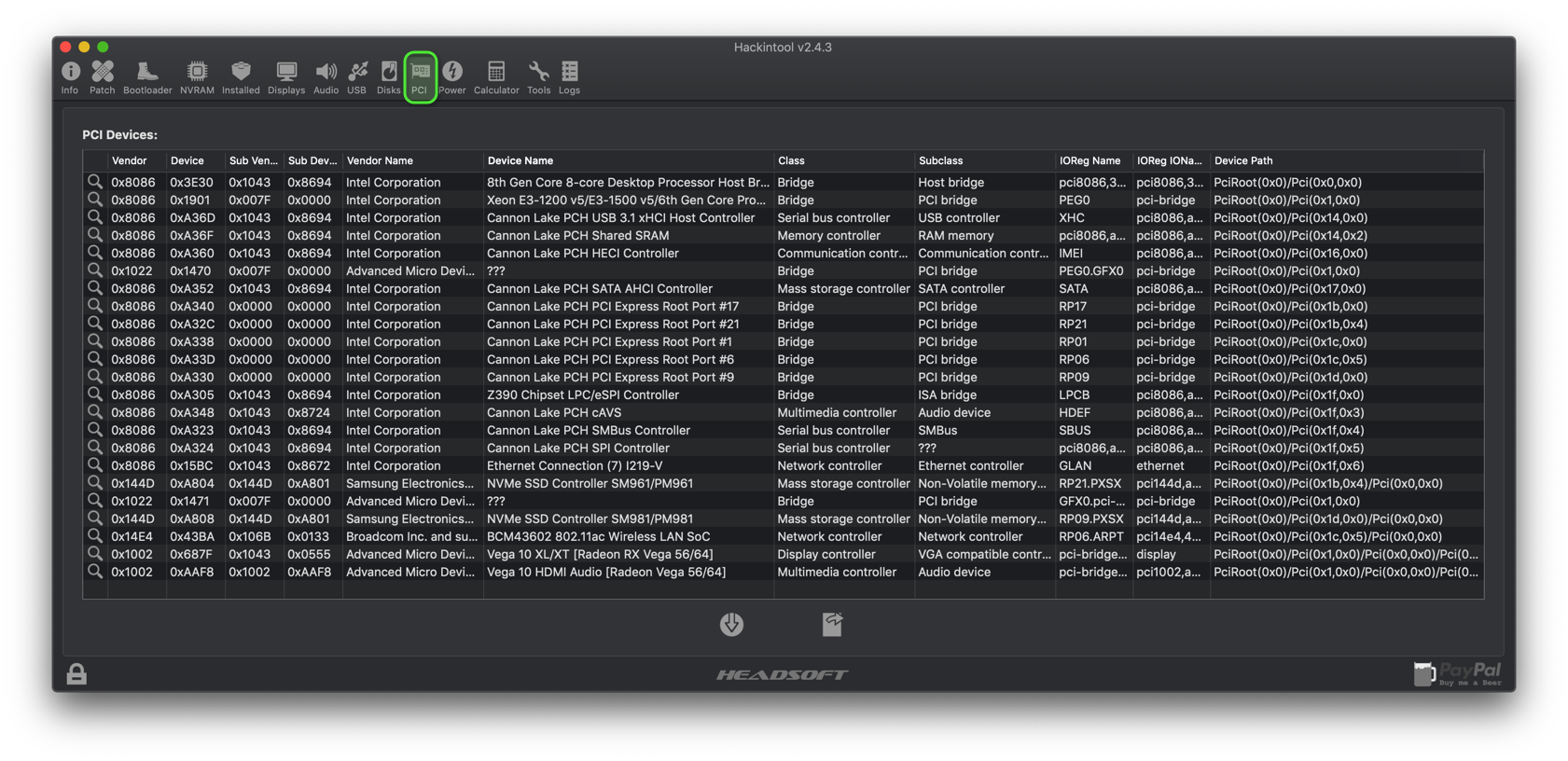
Task: Click the lock icon at bottom left
Action: click(x=76, y=673)
